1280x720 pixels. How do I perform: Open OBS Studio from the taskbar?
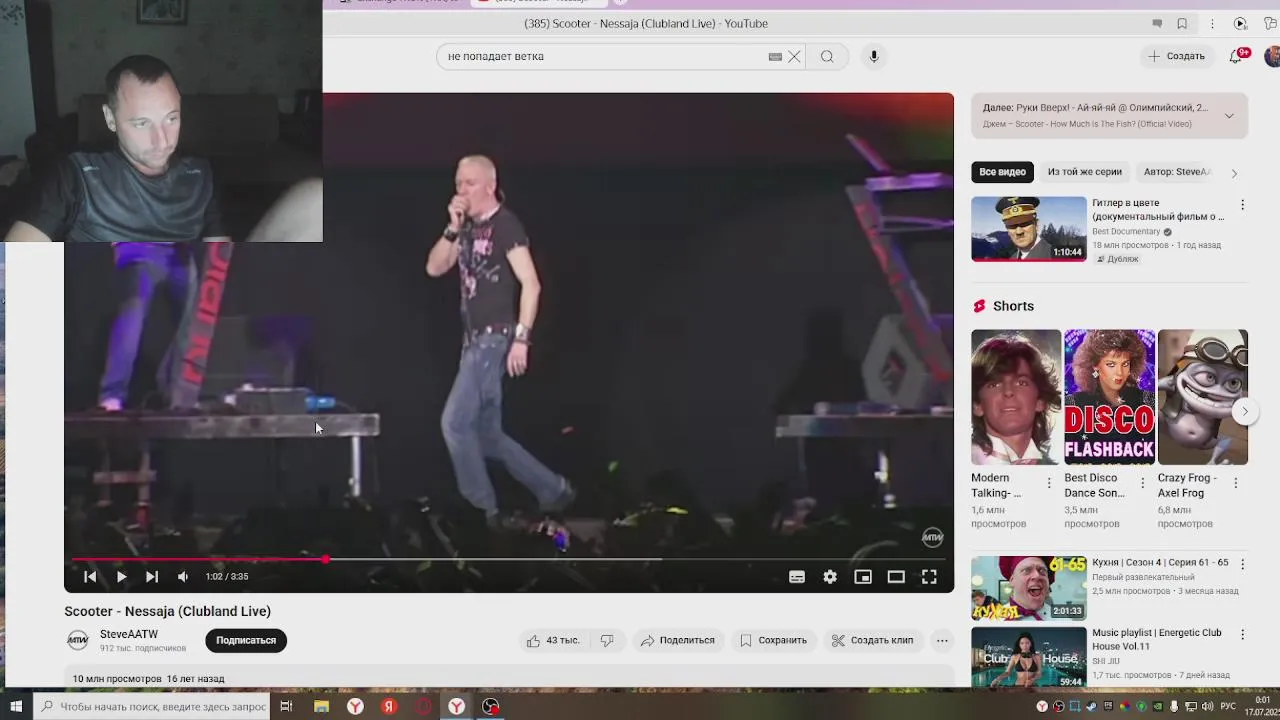490,707
